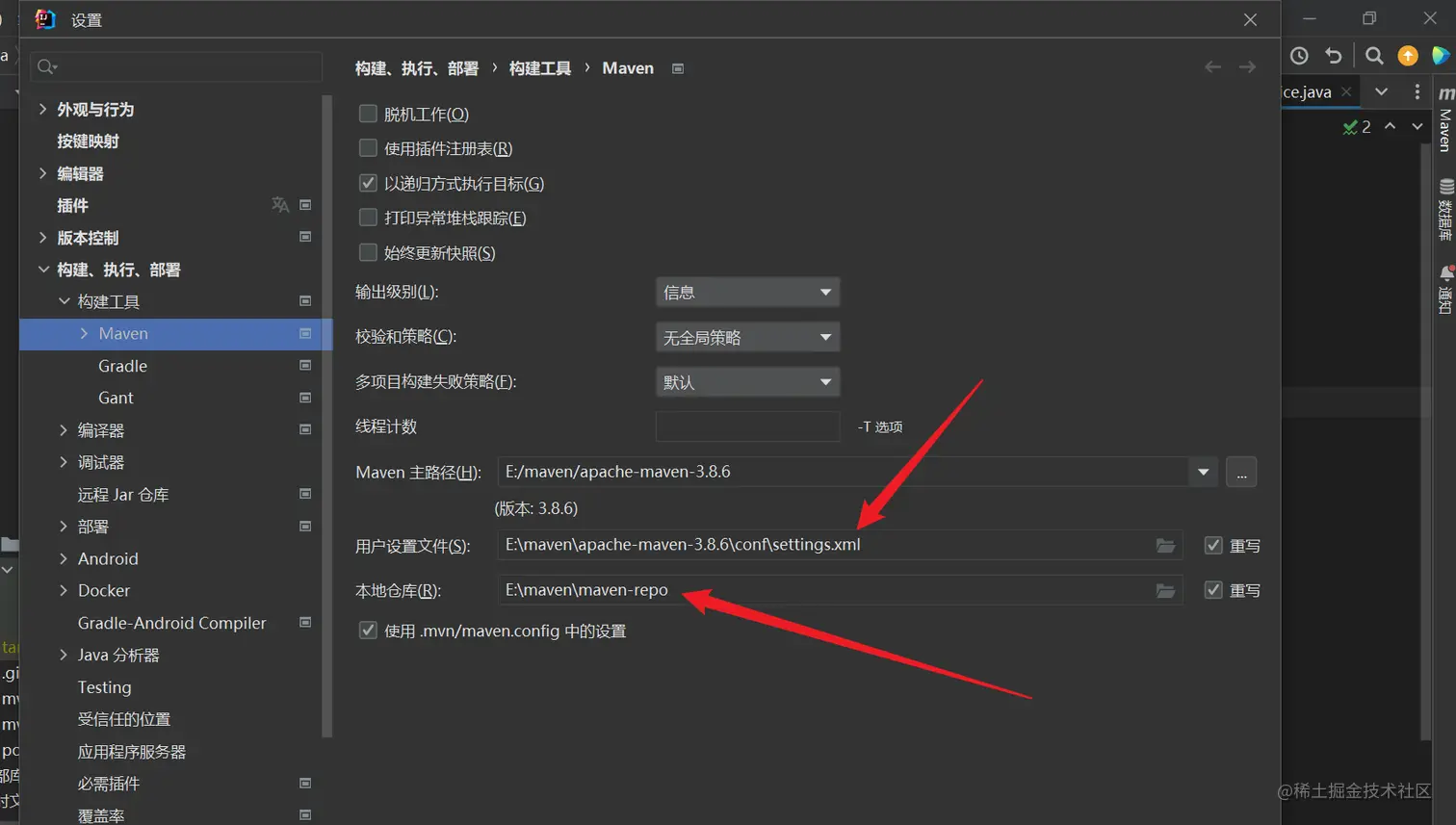The width and height of the screenshot is (1456, 825).
Task: Select Gant in settings tree
Action: pyautogui.click(x=116, y=398)
